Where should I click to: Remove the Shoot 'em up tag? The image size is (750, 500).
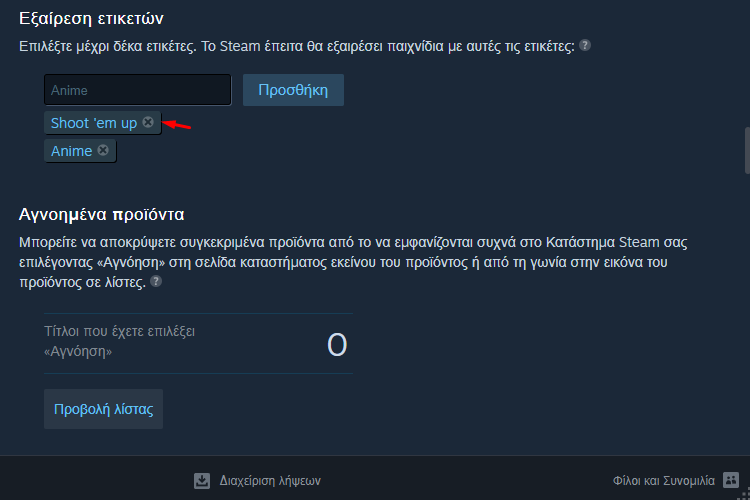point(148,122)
